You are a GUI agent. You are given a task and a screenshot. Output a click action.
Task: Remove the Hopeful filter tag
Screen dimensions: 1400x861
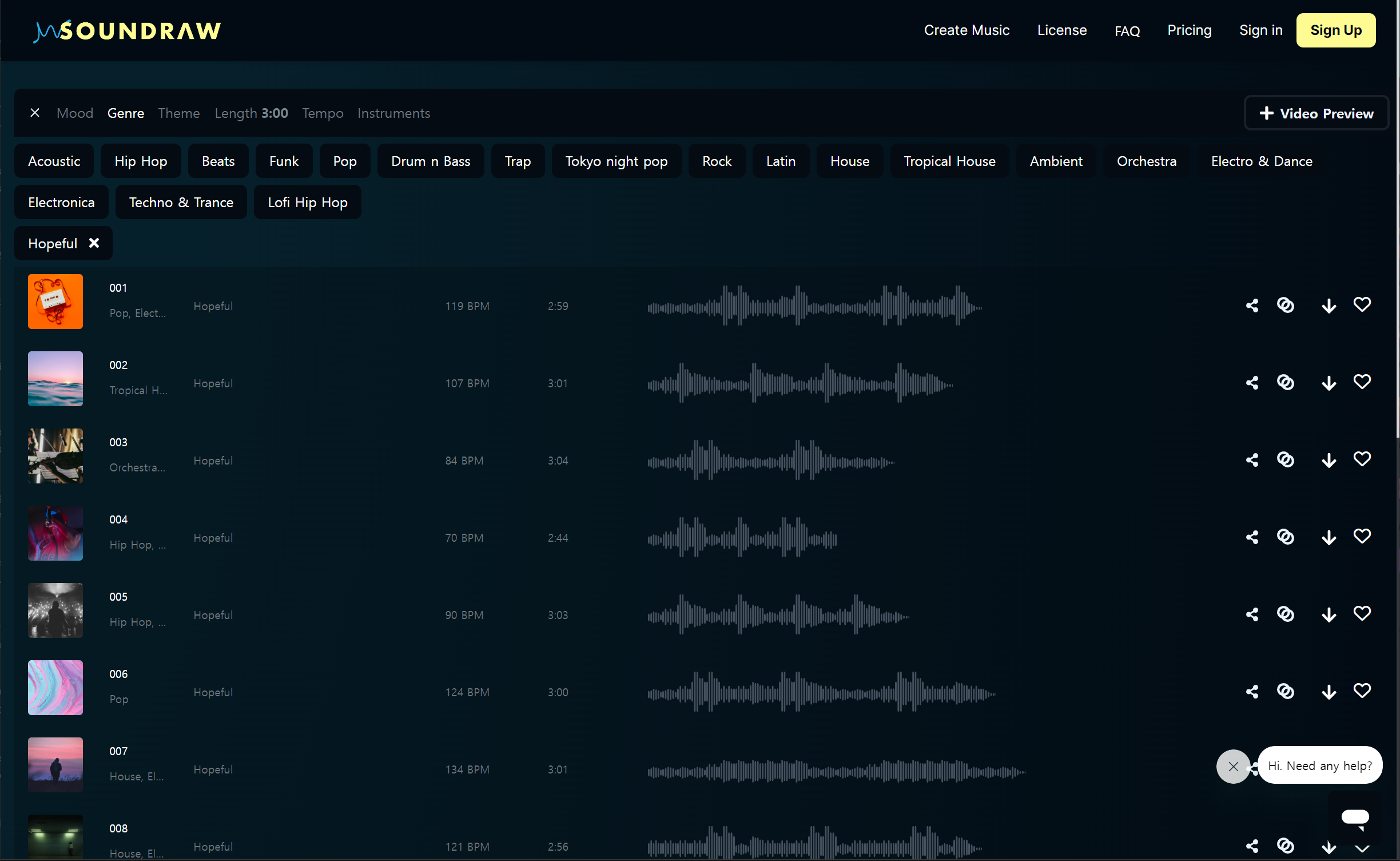click(x=94, y=243)
